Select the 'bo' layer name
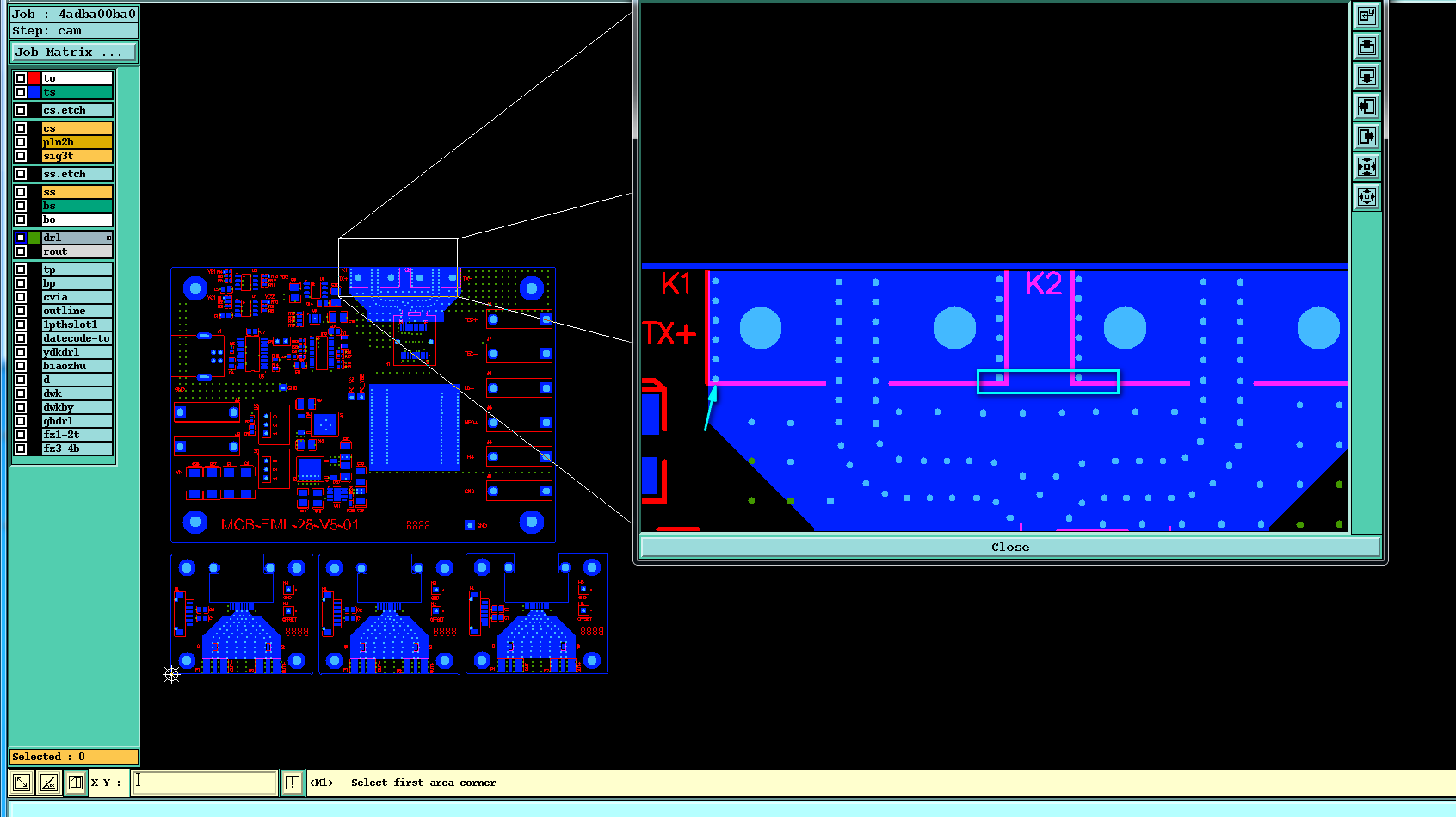Screen dimensions: 1456x817 click(77, 220)
